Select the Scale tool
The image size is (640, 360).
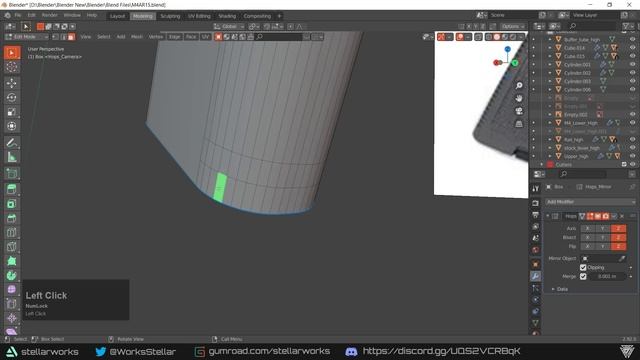tap(12, 112)
